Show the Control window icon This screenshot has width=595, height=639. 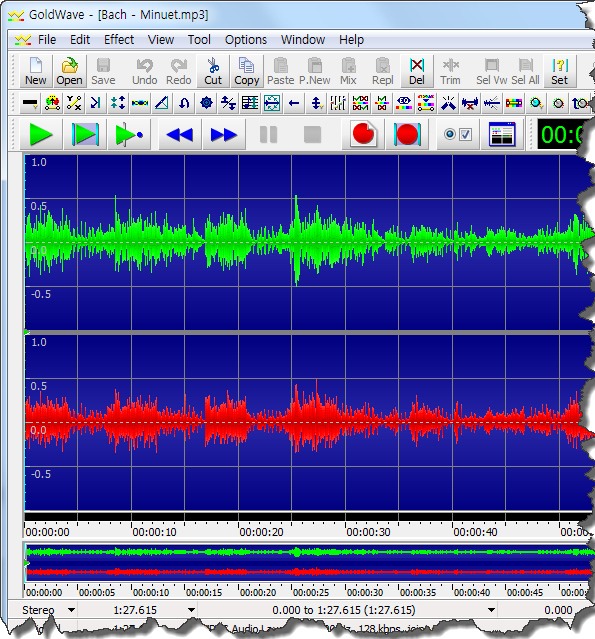point(502,134)
